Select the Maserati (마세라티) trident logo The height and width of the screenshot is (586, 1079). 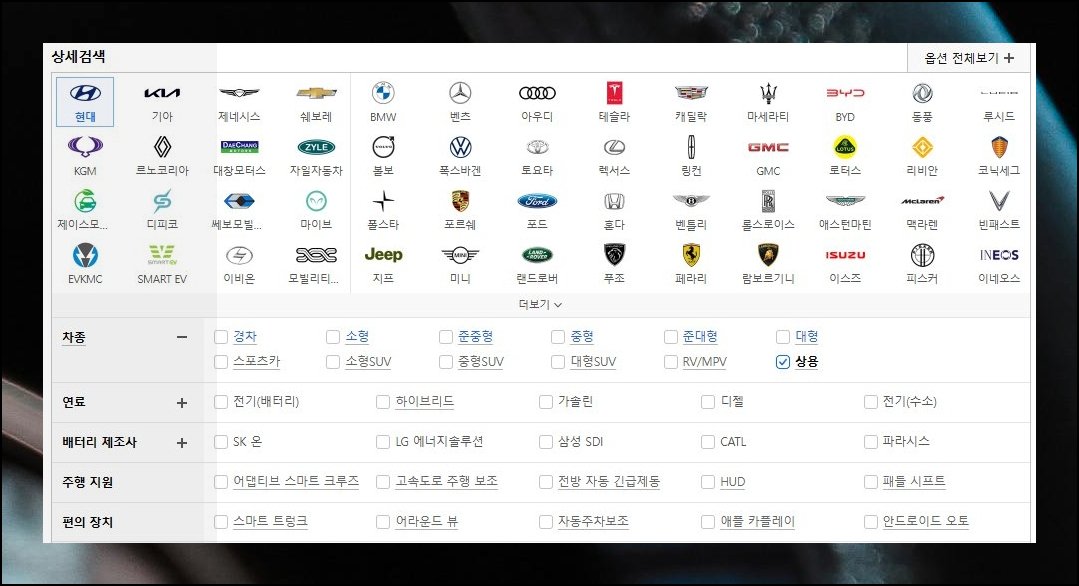click(x=769, y=93)
